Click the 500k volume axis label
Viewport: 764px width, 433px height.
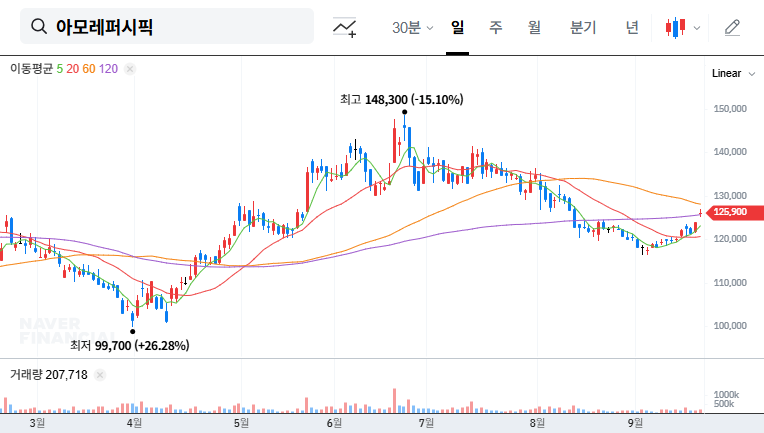click(x=724, y=404)
